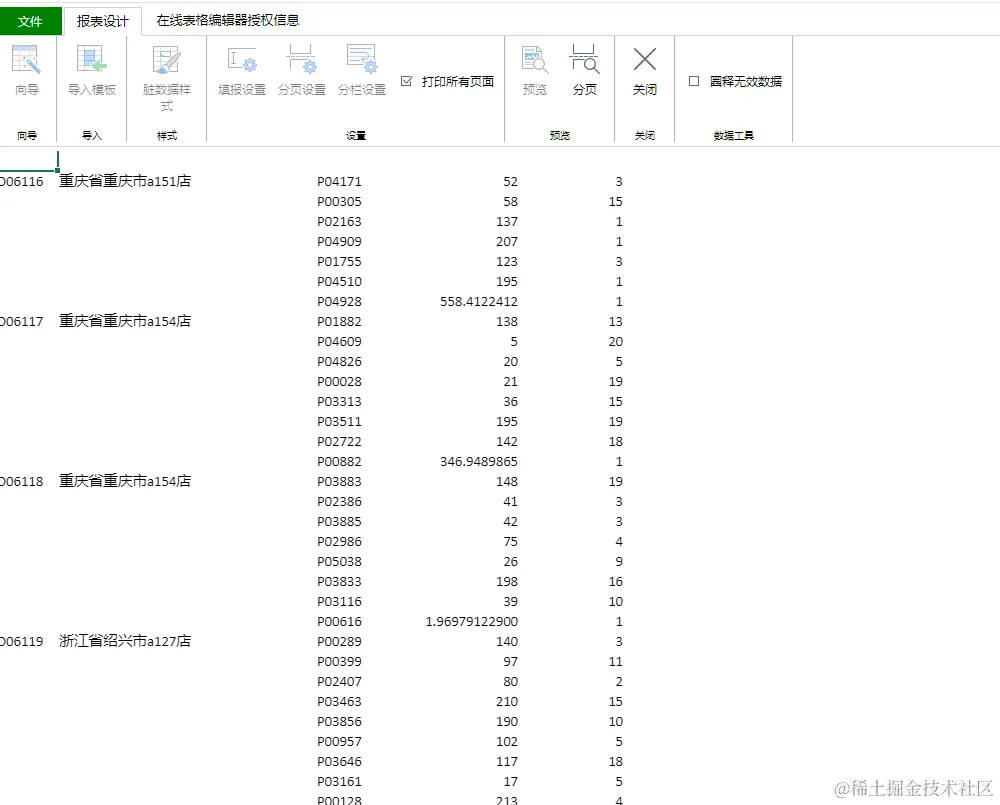Click the value 210 beside P03463
Screen dimensions: 1000x805
507,702
